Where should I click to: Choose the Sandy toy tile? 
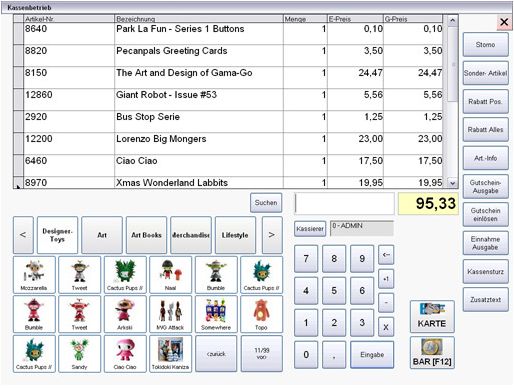click(79, 354)
